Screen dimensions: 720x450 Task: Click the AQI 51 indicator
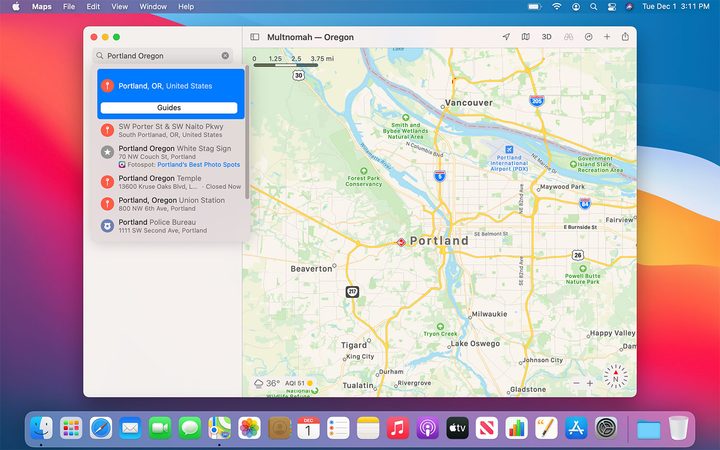coord(299,383)
